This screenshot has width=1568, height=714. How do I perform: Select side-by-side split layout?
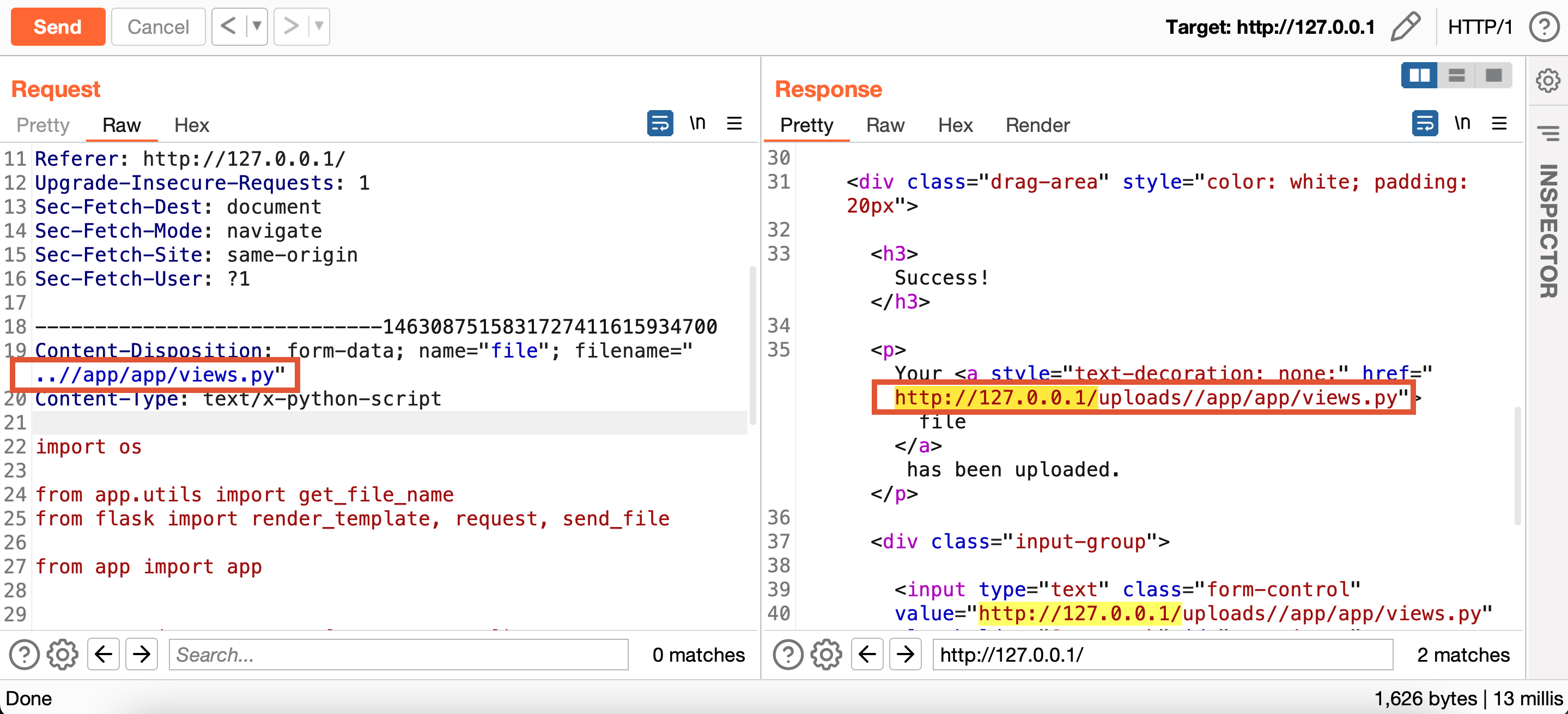pyautogui.click(x=1419, y=75)
